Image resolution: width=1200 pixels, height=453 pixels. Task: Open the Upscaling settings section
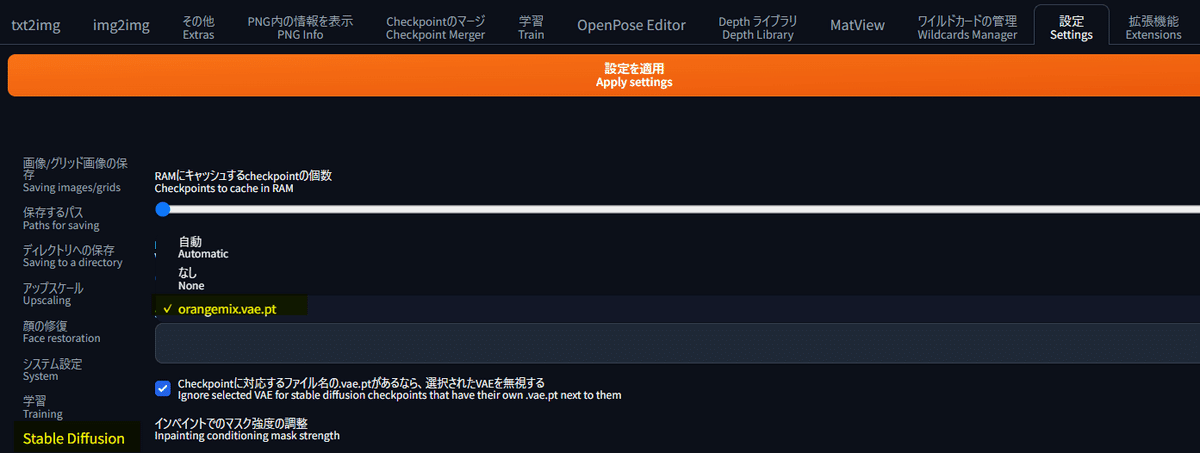53,293
